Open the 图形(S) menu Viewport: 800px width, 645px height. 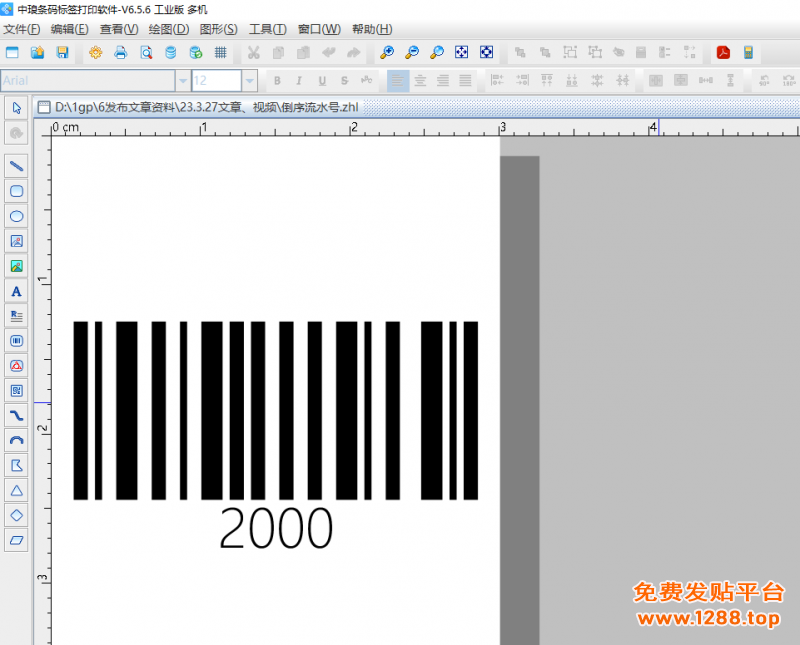coord(218,29)
